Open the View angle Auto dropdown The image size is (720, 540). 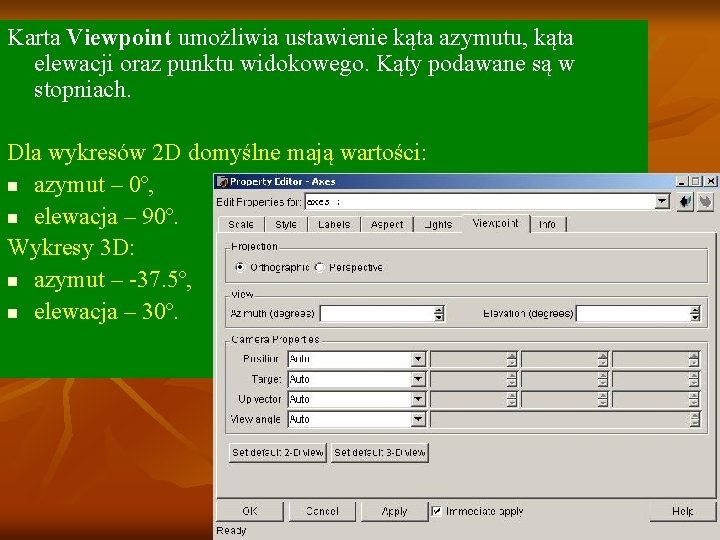[x=418, y=419]
